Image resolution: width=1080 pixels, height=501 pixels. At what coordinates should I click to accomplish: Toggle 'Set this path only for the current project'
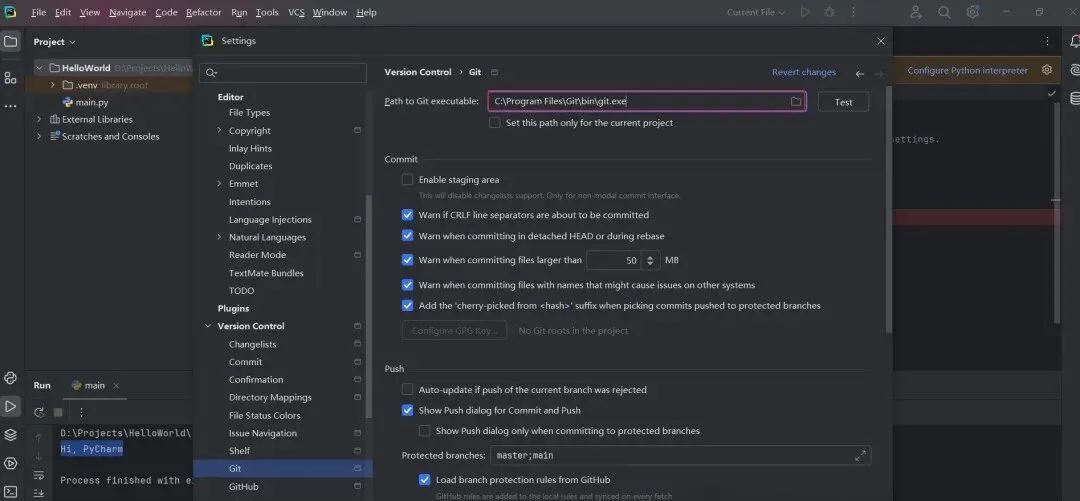495,123
